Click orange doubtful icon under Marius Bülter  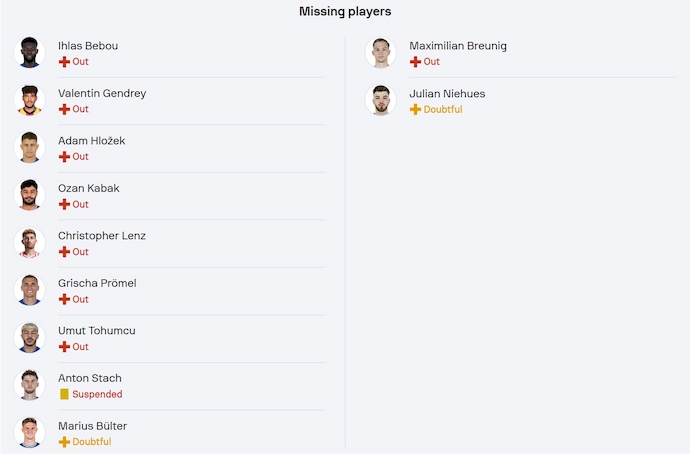click(x=64, y=442)
